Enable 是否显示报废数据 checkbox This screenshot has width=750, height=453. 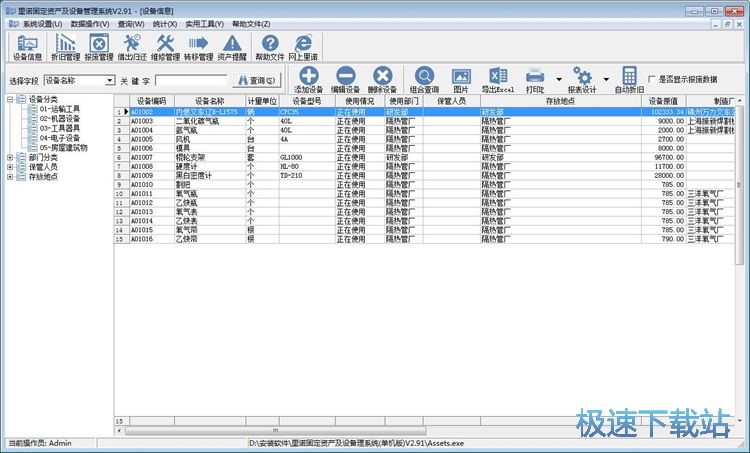(x=652, y=79)
